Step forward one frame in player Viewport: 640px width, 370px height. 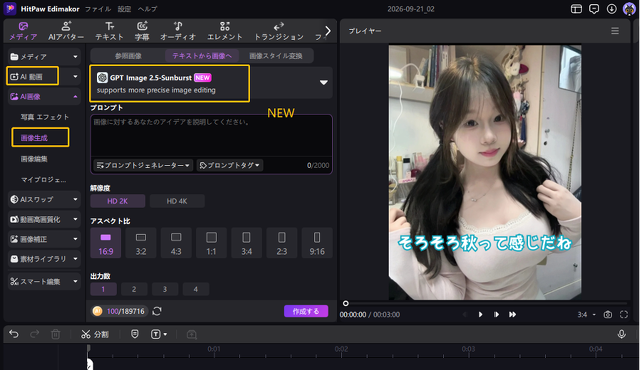pos(496,315)
